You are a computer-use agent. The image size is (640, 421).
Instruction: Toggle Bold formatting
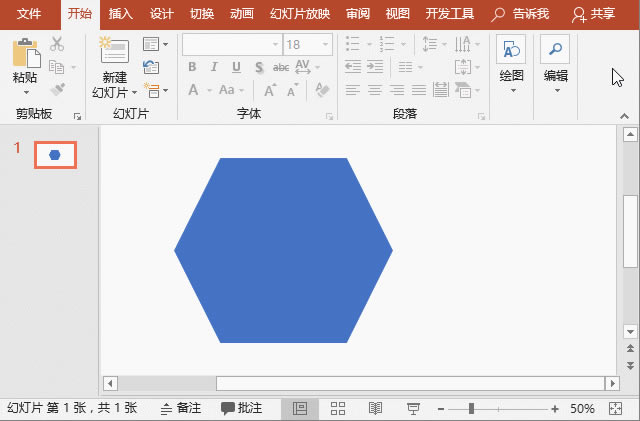pyautogui.click(x=192, y=67)
